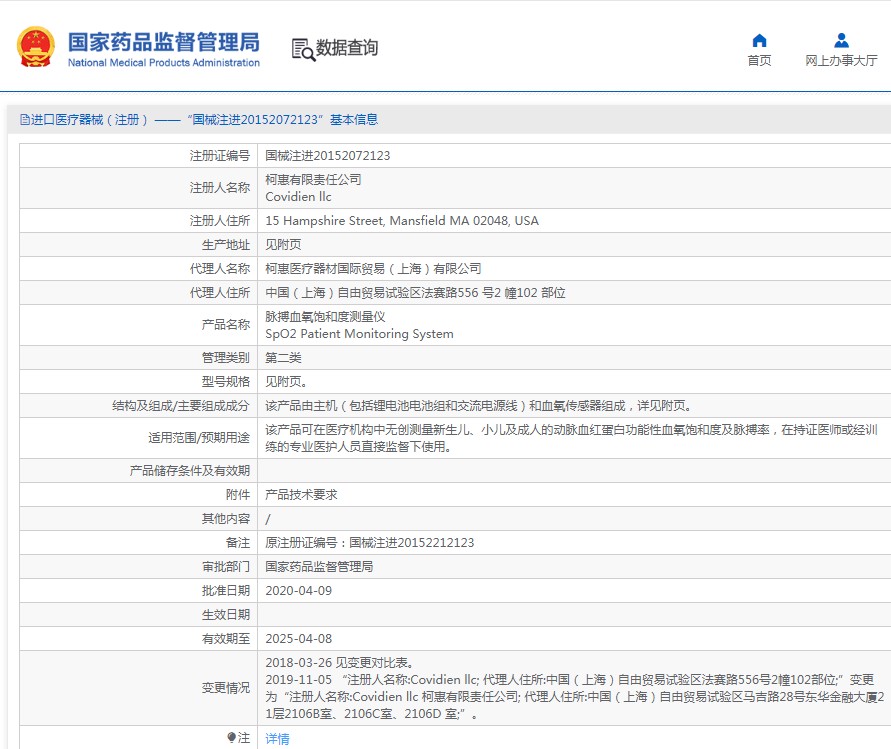
Task: Select the 有效期至 label
Action: click(226, 639)
